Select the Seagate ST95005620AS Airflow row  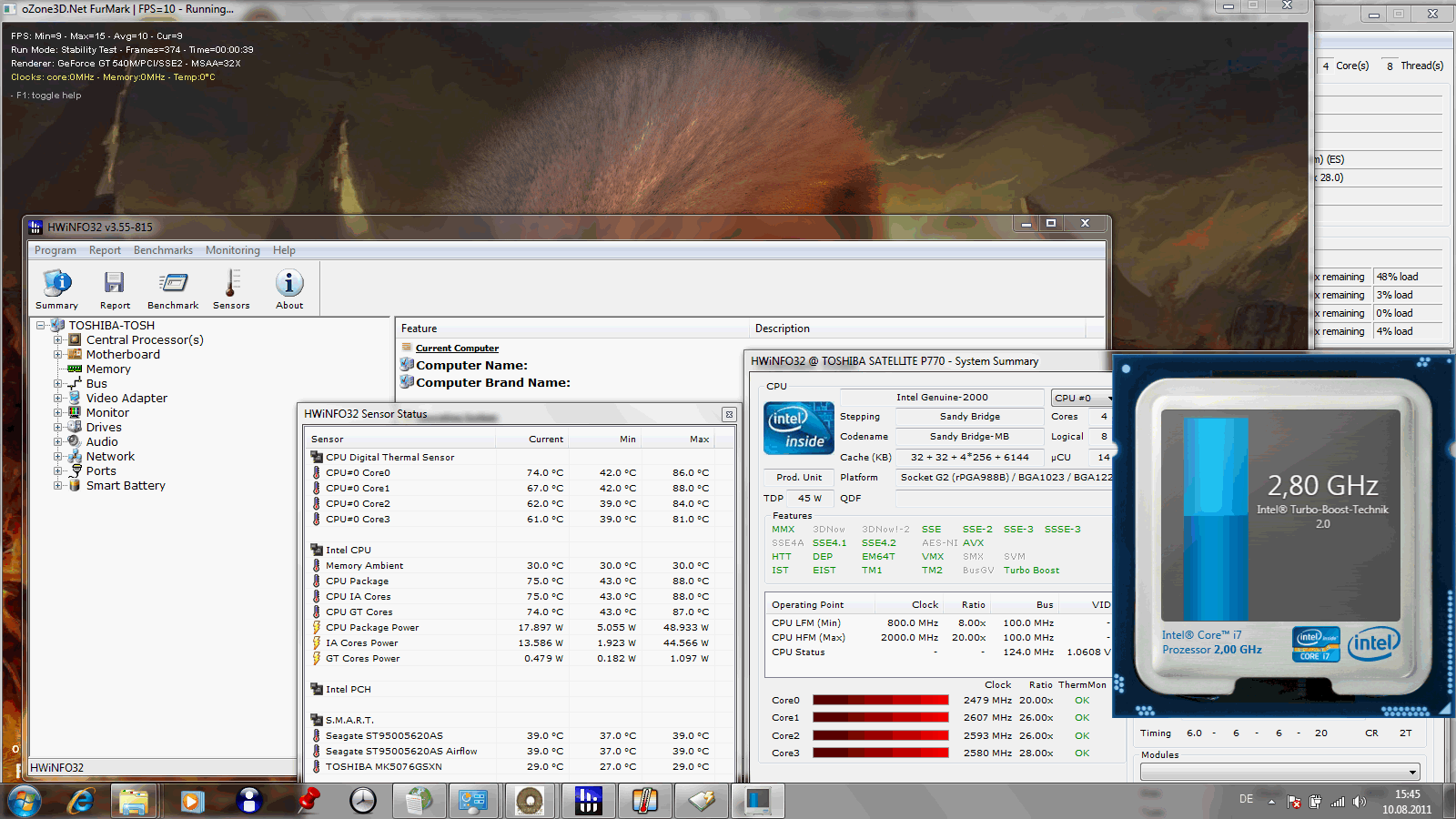(519, 751)
